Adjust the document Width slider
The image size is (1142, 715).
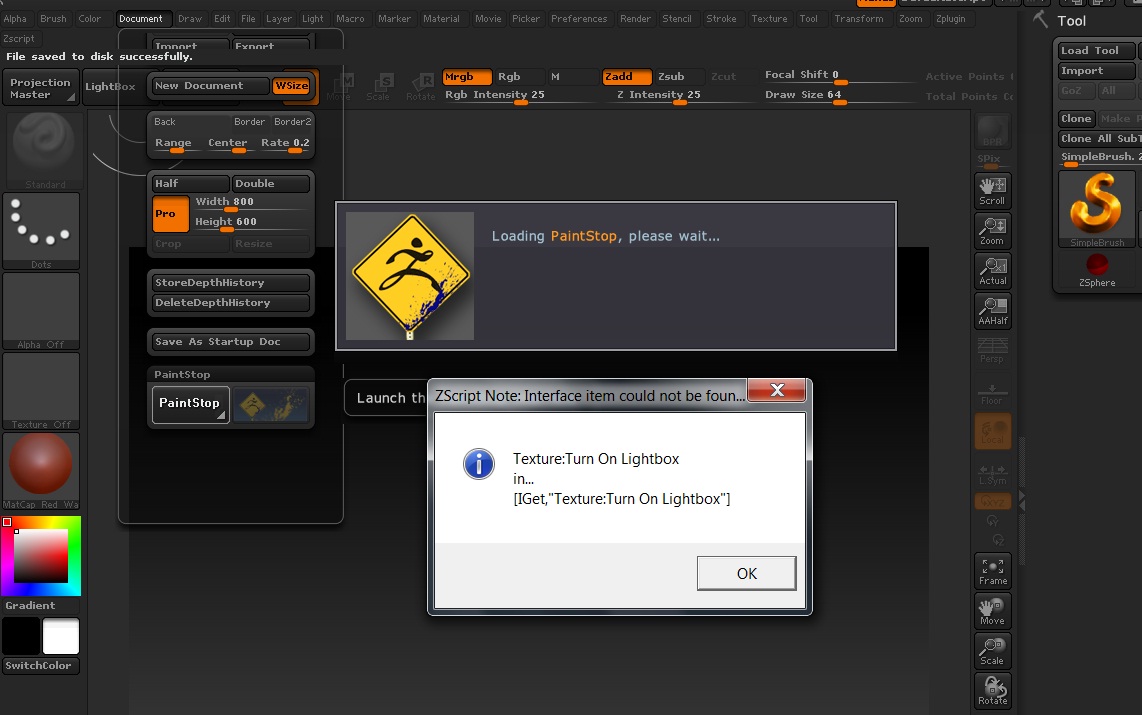(251, 202)
